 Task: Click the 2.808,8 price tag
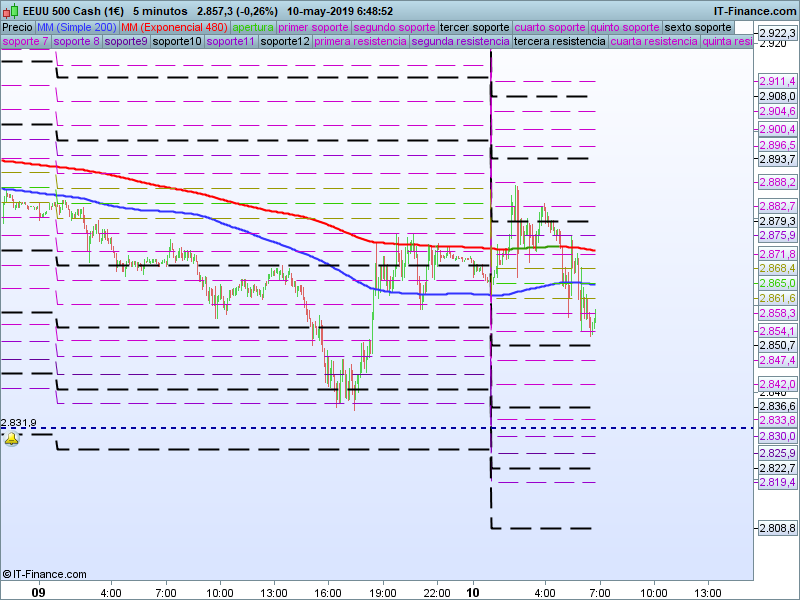(x=777, y=528)
